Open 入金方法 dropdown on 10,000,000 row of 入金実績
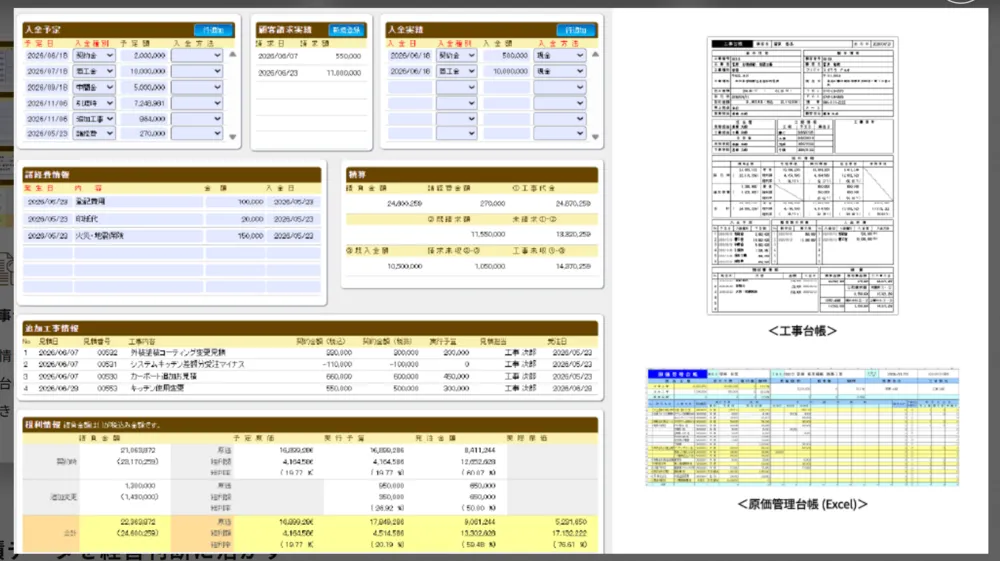1000x561 pixels. [559, 71]
